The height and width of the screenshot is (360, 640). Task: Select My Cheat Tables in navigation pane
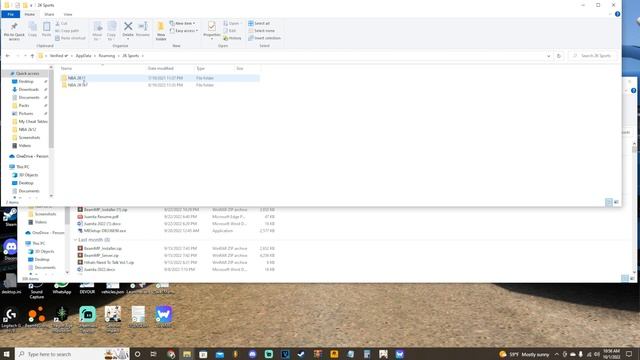33,122
